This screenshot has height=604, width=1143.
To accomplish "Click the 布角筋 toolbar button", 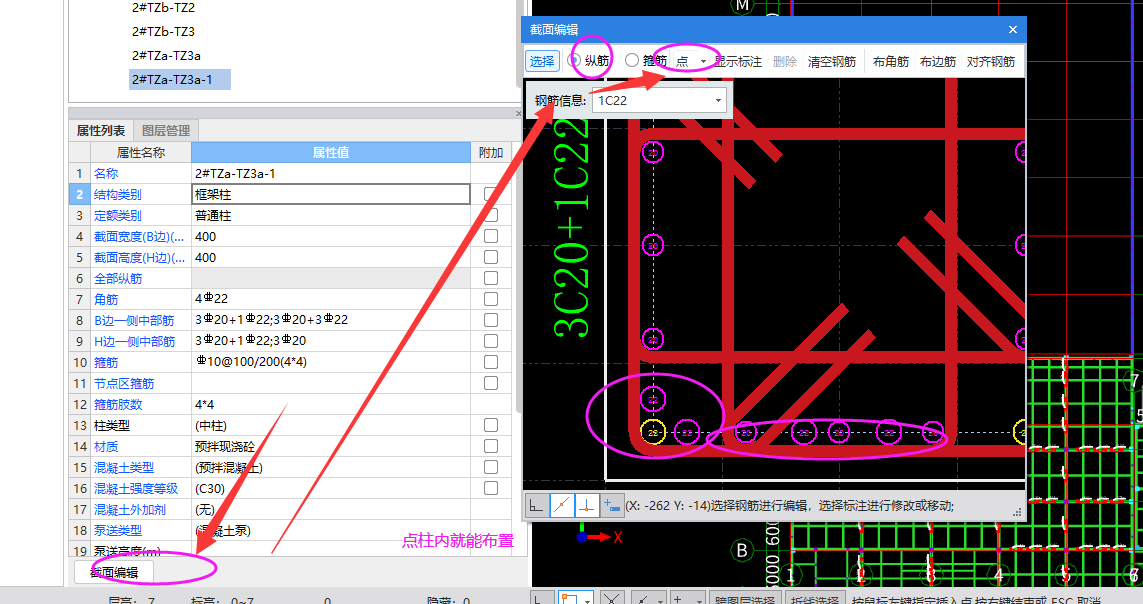I will (x=891, y=61).
